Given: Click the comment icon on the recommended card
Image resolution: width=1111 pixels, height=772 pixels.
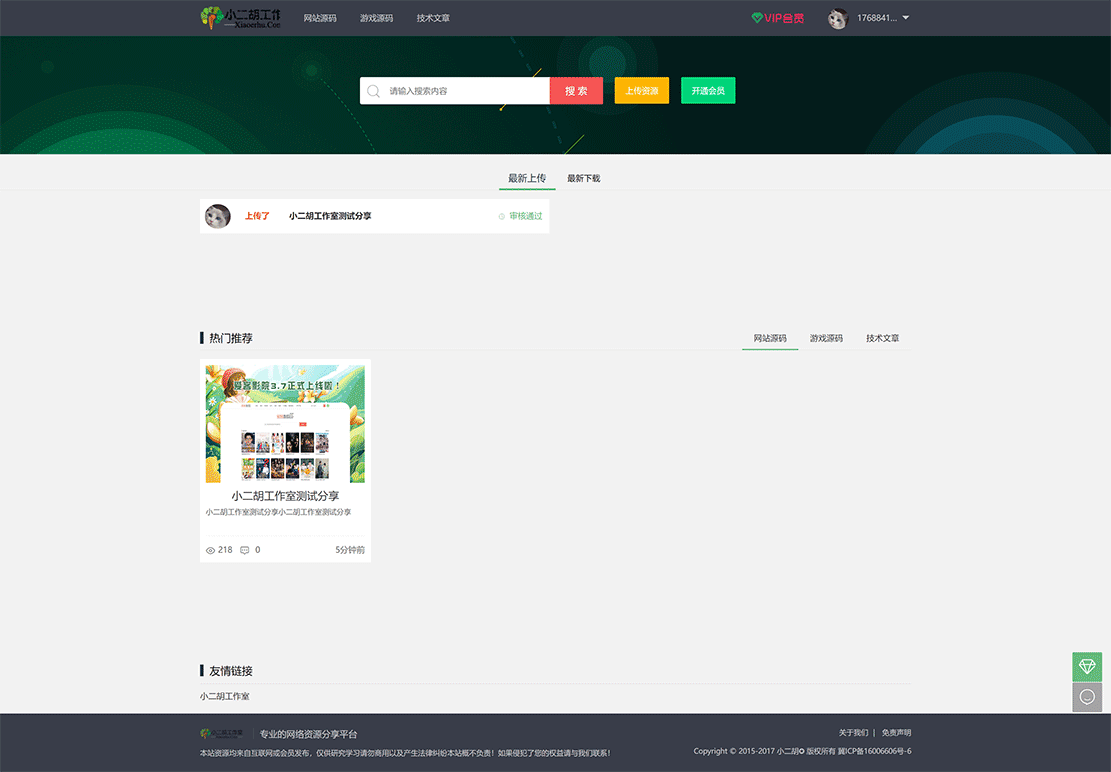Looking at the screenshot, I should [x=243, y=549].
